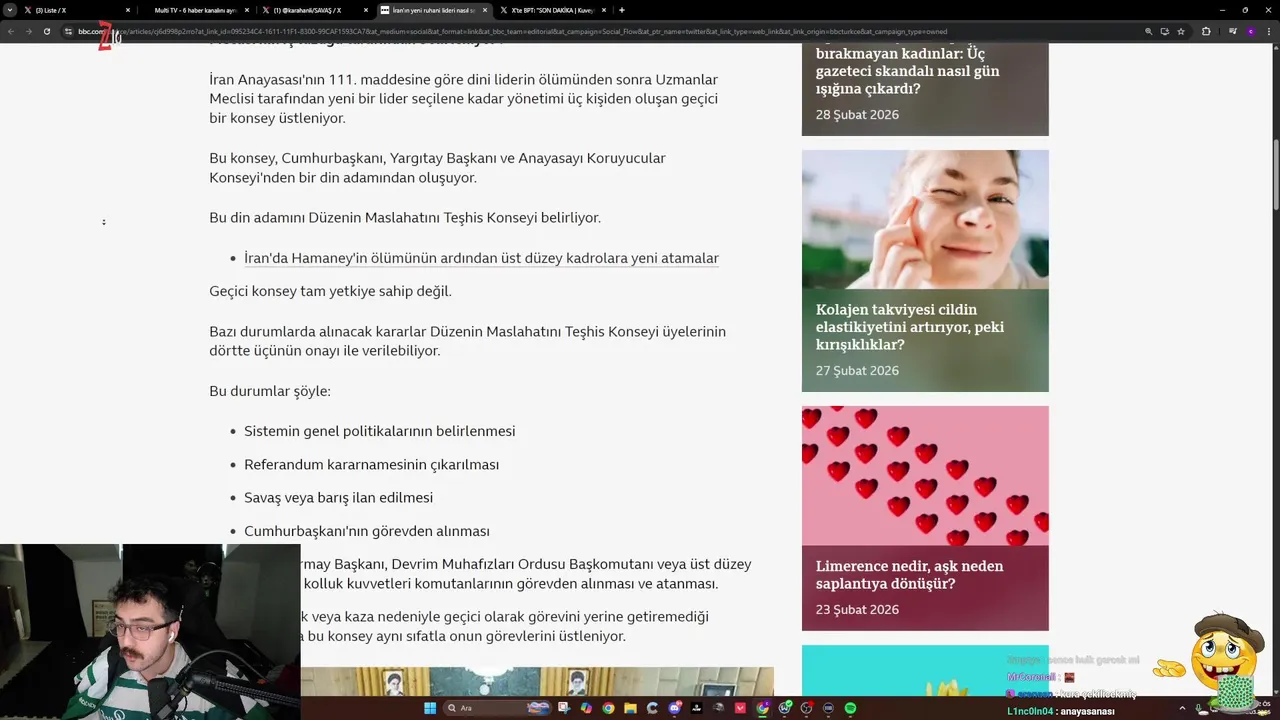This screenshot has width=1280, height=720.
Task: Open OBS Studio from the taskbar
Action: pyautogui.click(x=807, y=708)
